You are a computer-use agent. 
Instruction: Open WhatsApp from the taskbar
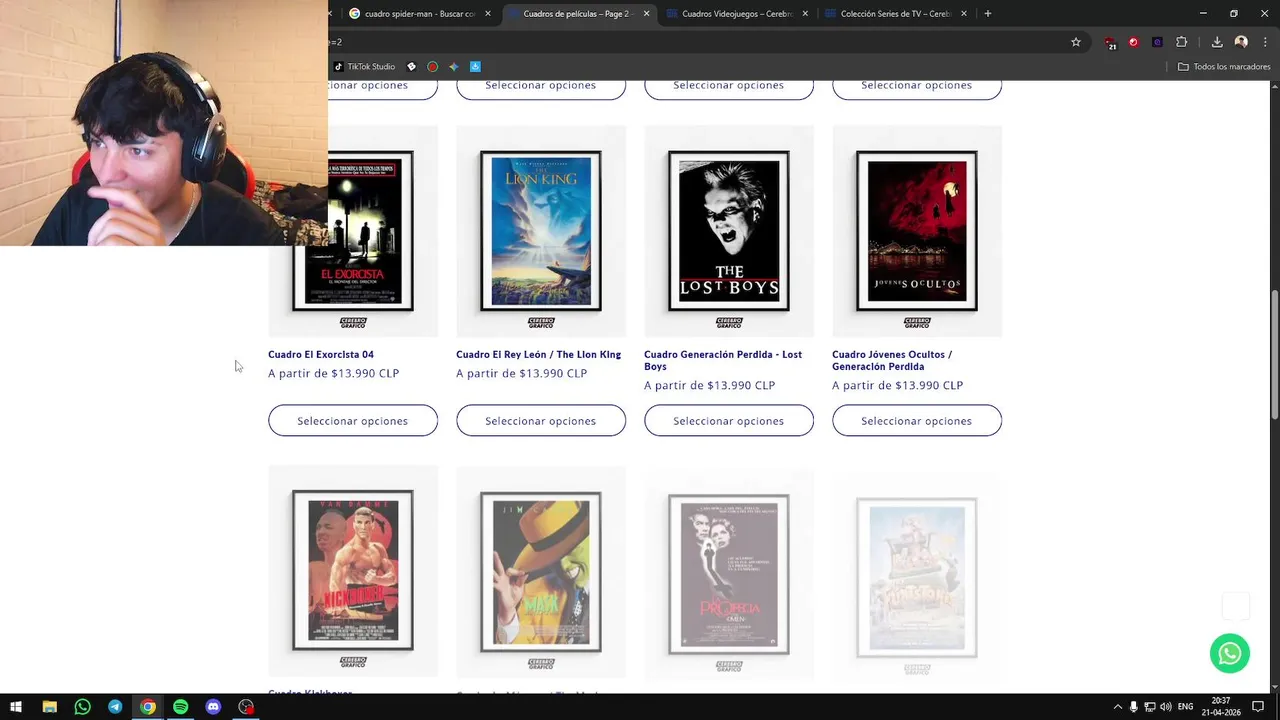[82, 707]
